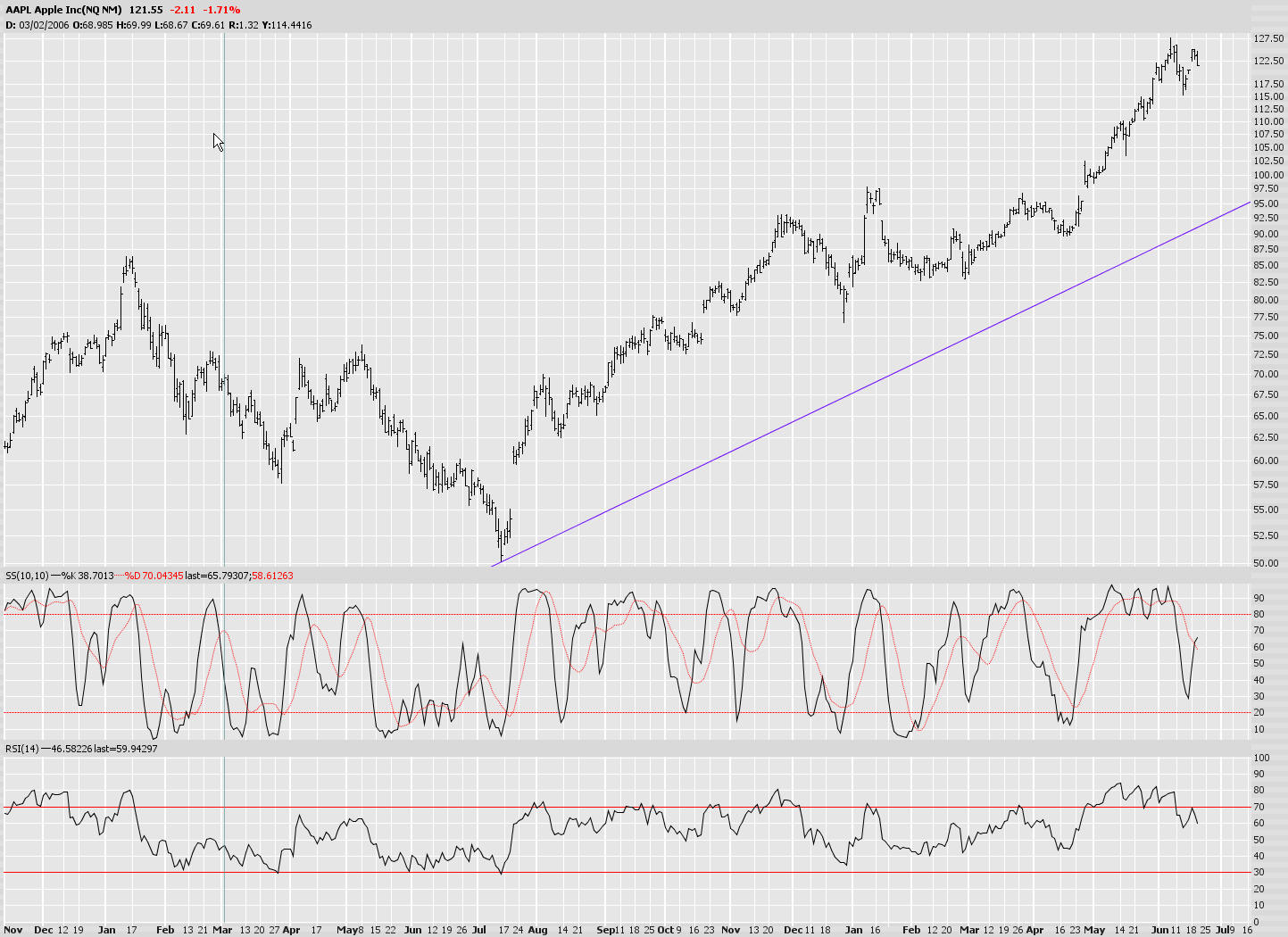Click the red 70 level line in the RSI pane
Image resolution: width=1288 pixels, height=937 pixels.
pyautogui.click(x=625, y=807)
